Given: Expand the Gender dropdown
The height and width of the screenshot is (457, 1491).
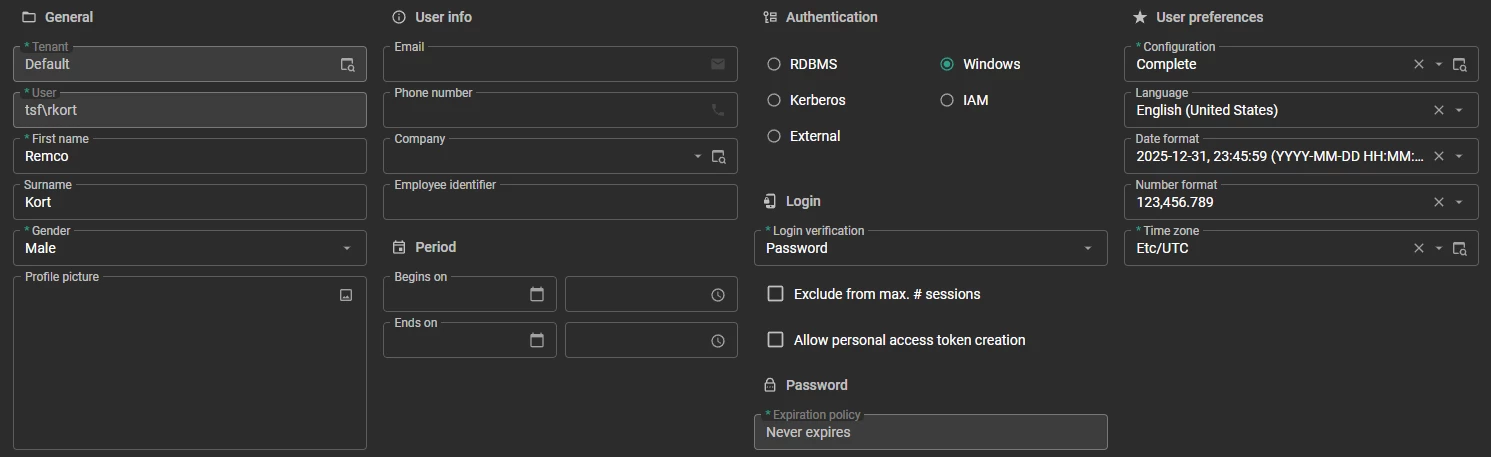Looking at the screenshot, I should (347, 248).
